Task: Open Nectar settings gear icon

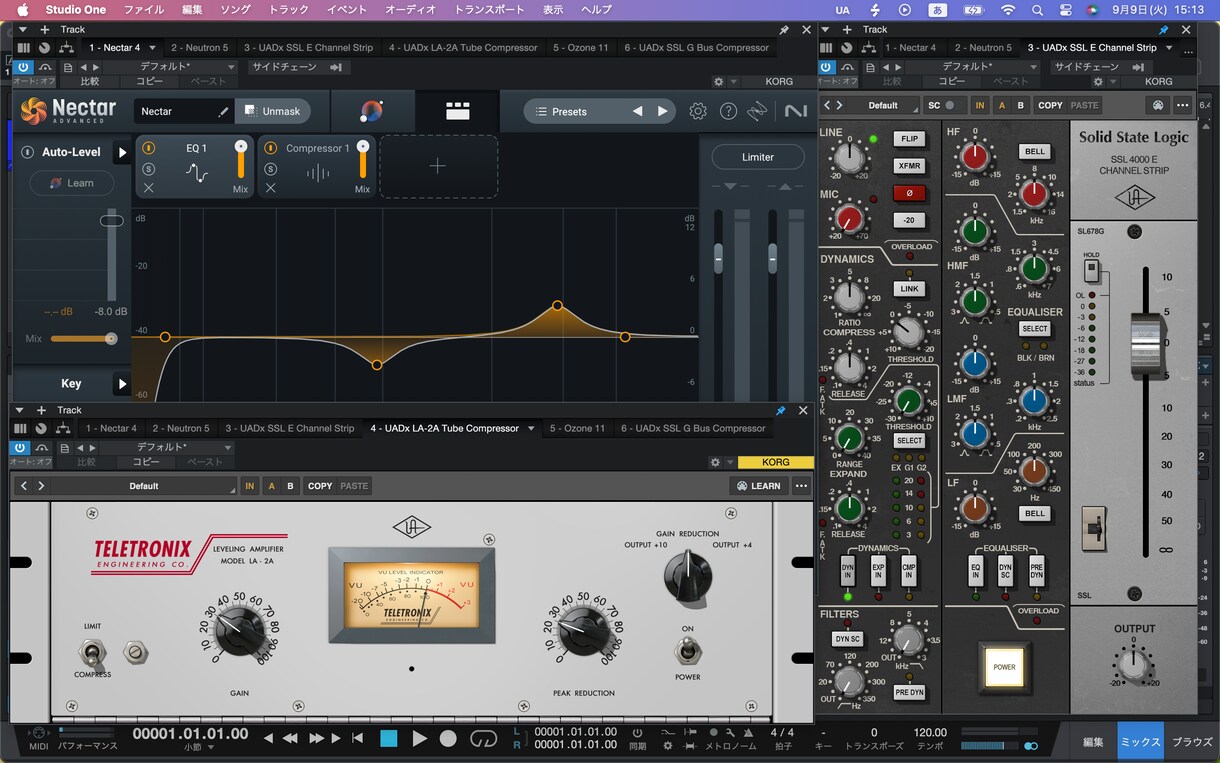Action: tap(698, 111)
